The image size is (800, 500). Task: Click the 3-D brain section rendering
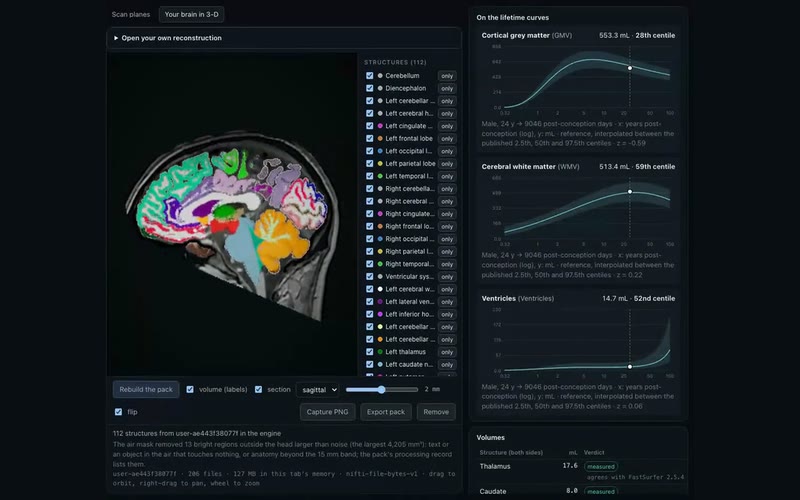(x=232, y=214)
